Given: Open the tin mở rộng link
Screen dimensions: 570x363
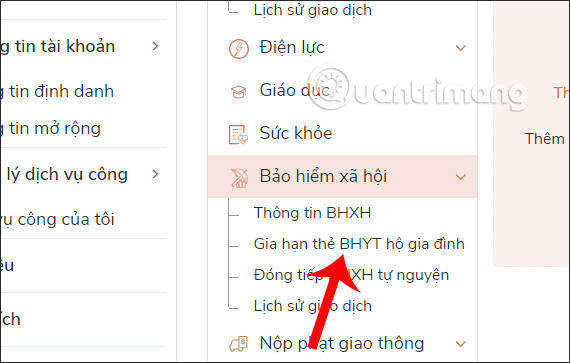Looking at the screenshot, I should [x=51, y=129].
